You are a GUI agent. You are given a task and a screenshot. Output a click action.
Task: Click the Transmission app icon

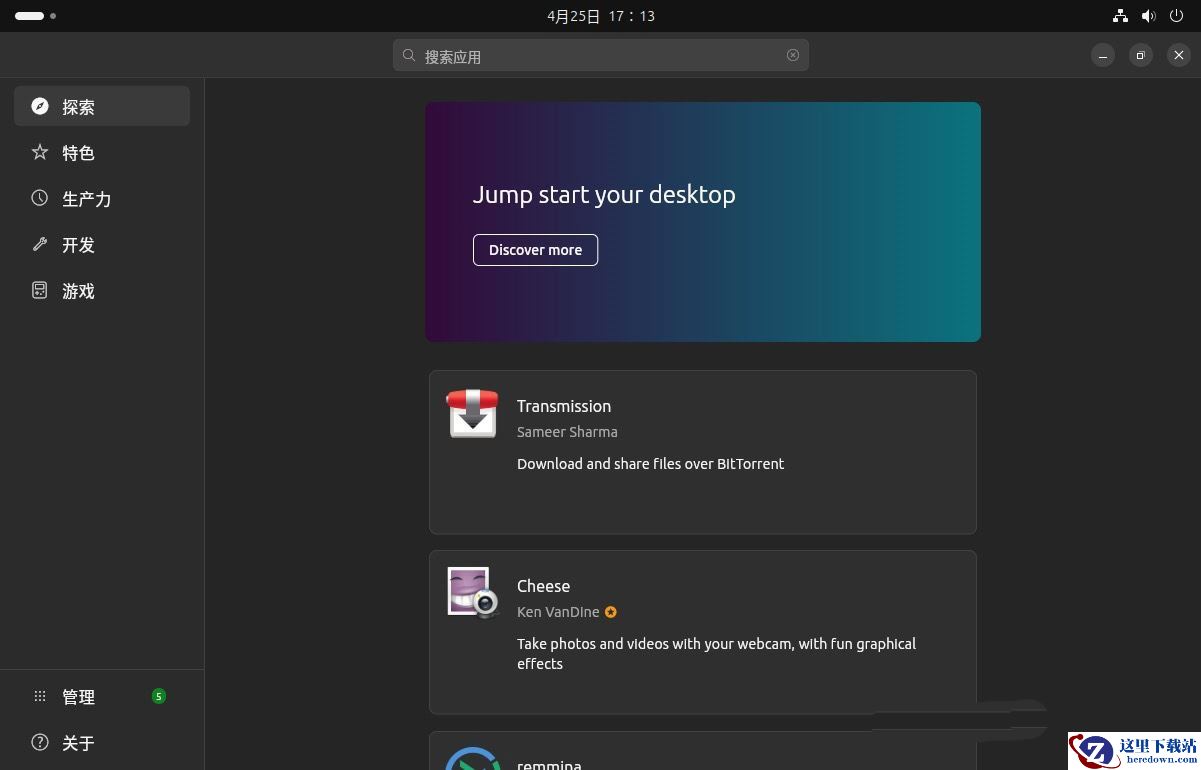point(472,414)
